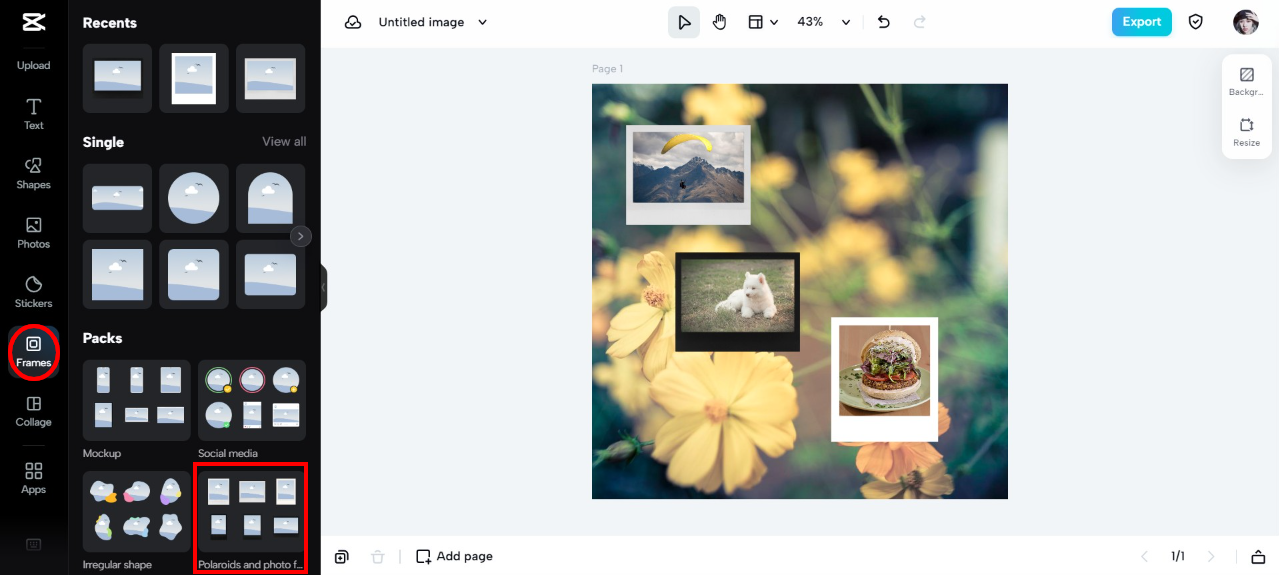Select the Frames sidebar tab

coord(33,351)
